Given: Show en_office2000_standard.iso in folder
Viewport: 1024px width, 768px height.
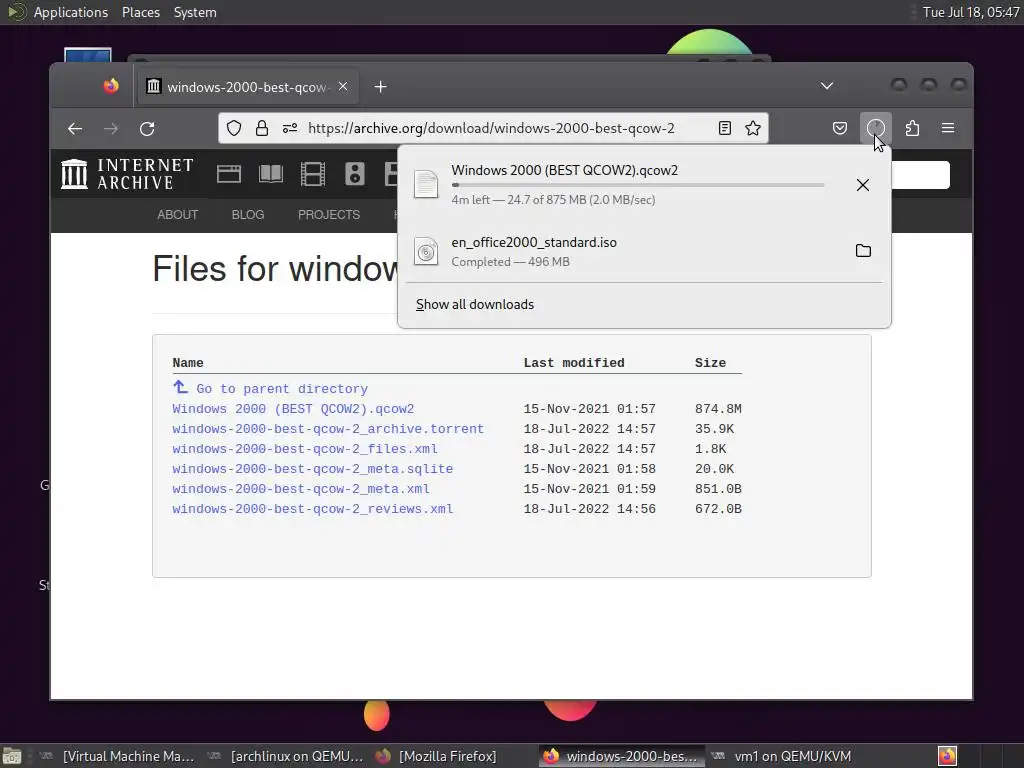Looking at the screenshot, I should click(x=863, y=251).
